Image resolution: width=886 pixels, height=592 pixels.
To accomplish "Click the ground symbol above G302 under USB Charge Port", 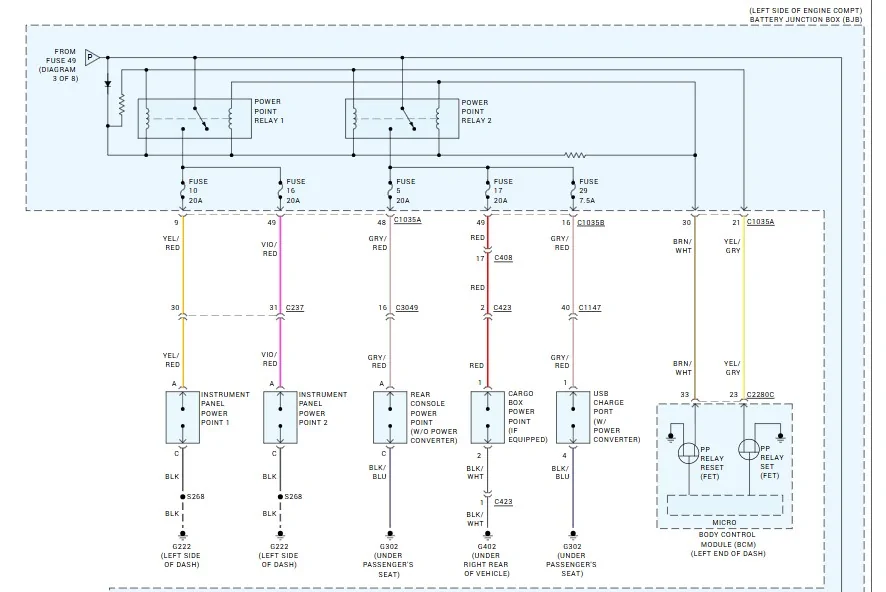I will (573, 534).
